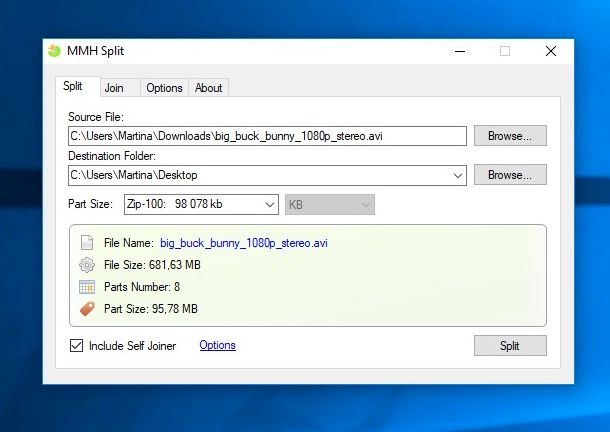Click the grid icon beside Parts Number
Viewport: 610px width, 432px height.
(x=87, y=287)
